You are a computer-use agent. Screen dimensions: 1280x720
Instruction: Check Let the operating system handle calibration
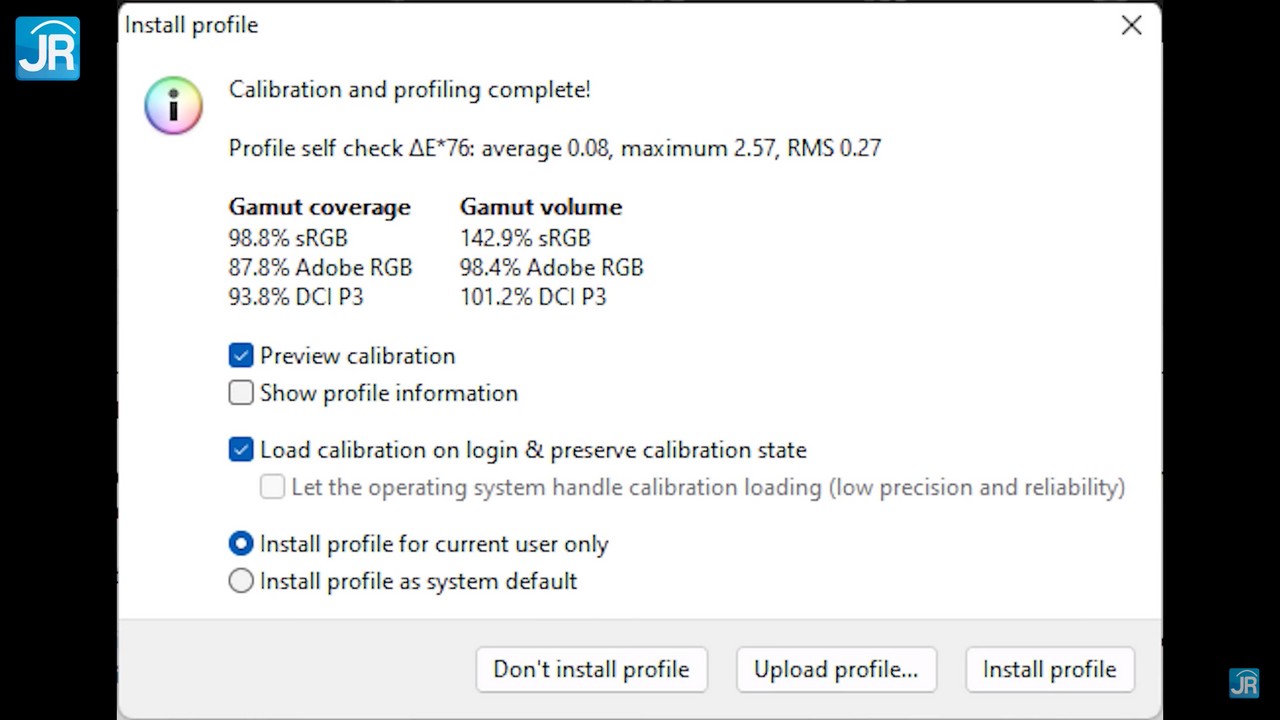272,487
